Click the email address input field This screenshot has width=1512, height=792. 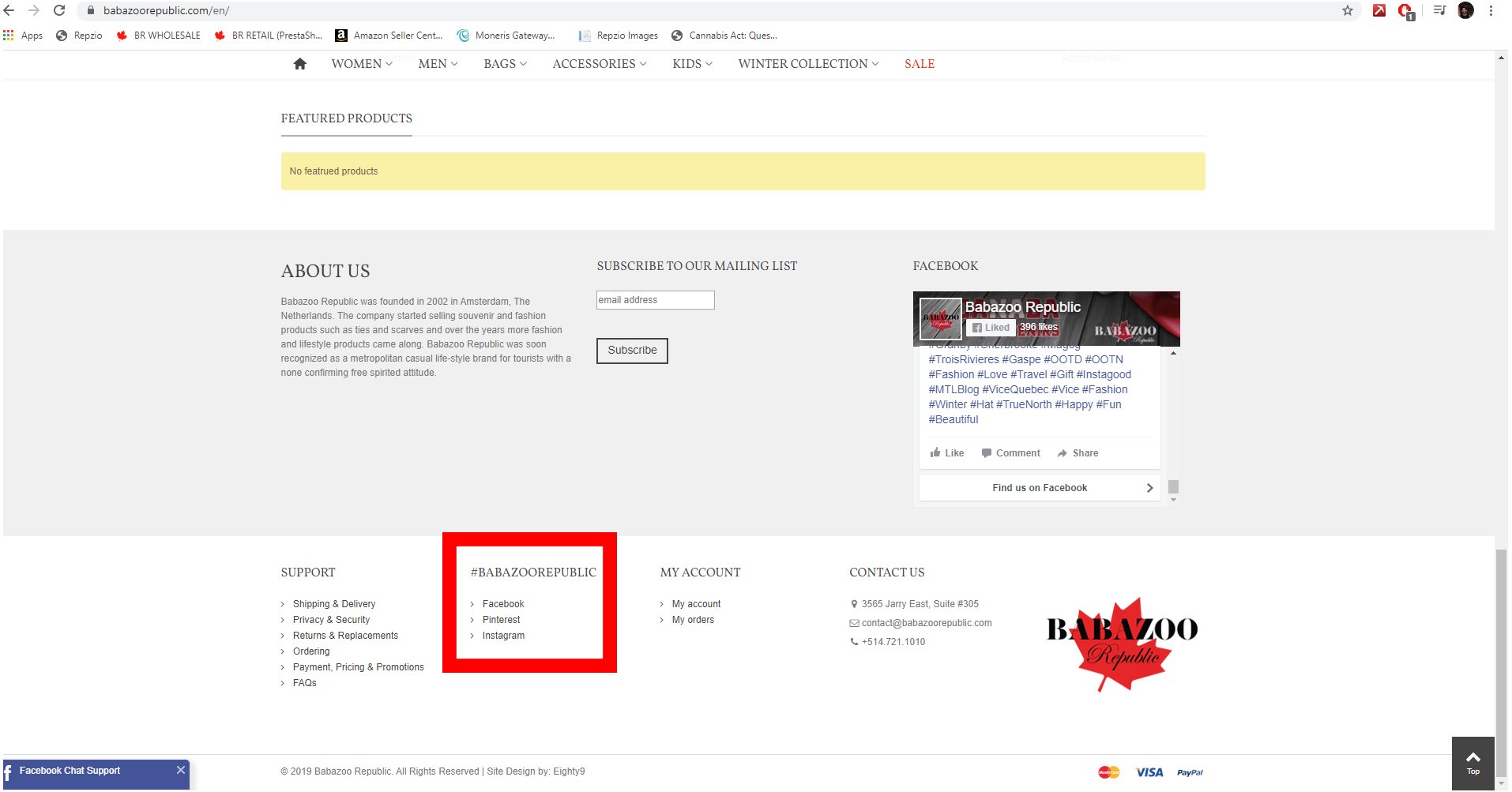coord(656,300)
